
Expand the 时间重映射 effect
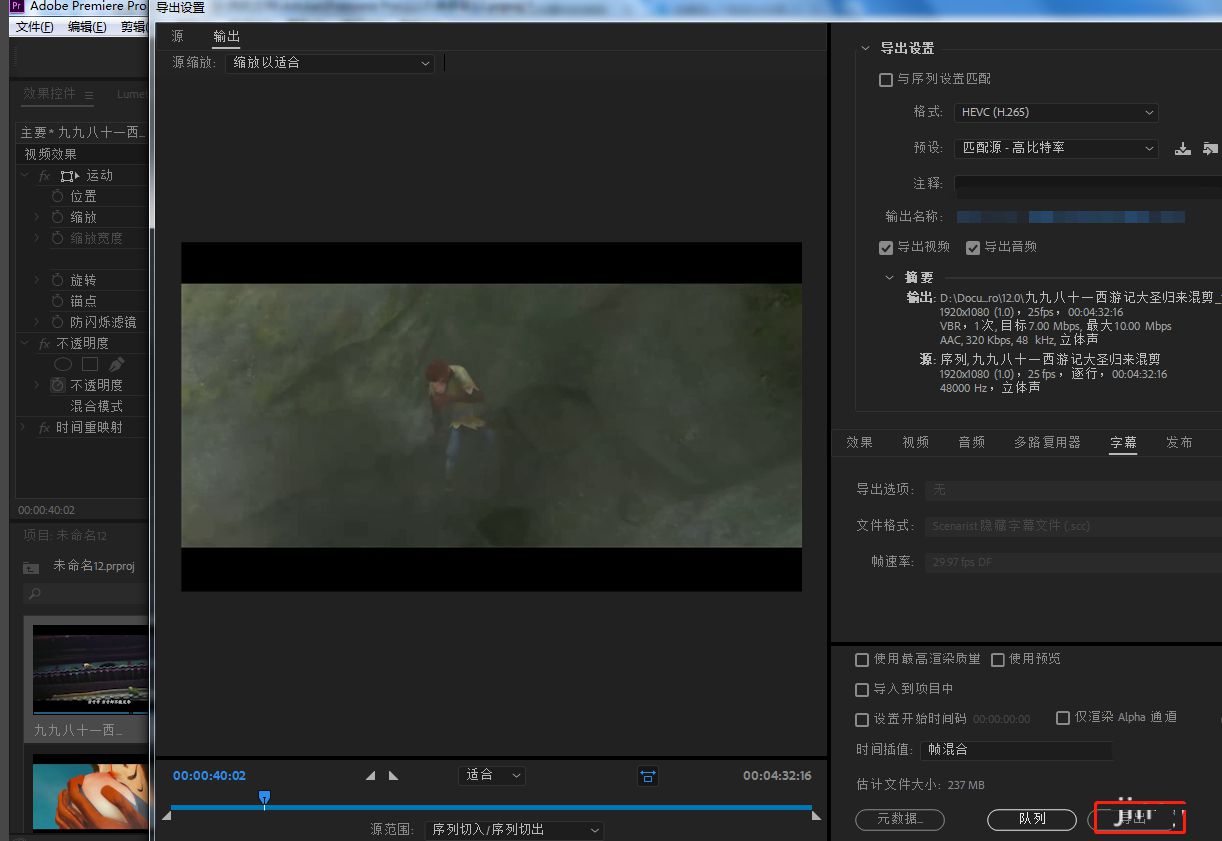(24, 427)
